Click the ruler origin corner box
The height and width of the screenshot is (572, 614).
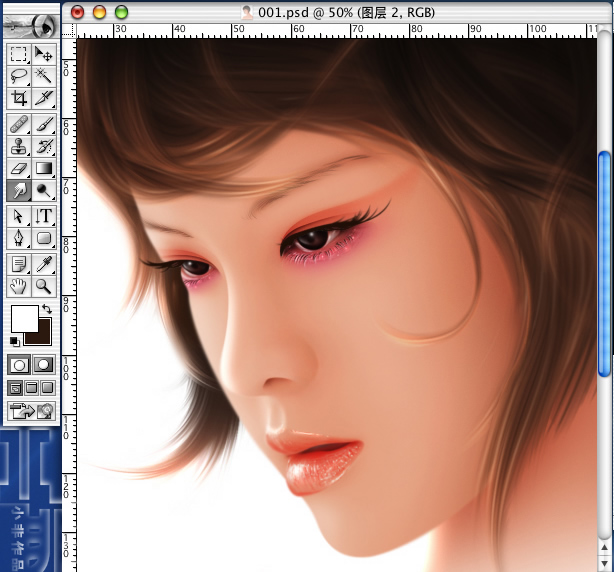69,31
